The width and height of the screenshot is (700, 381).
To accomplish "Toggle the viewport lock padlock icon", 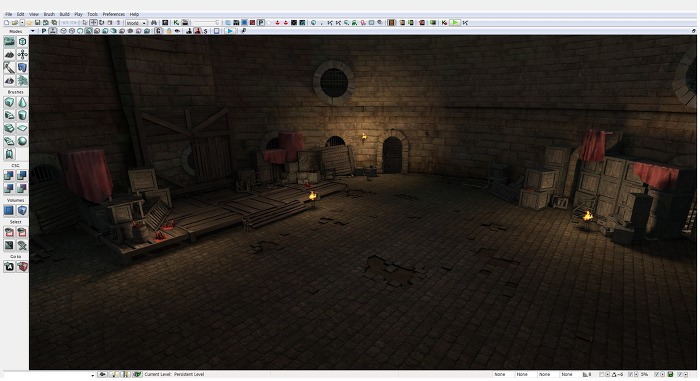I will click(x=169, y=31).
